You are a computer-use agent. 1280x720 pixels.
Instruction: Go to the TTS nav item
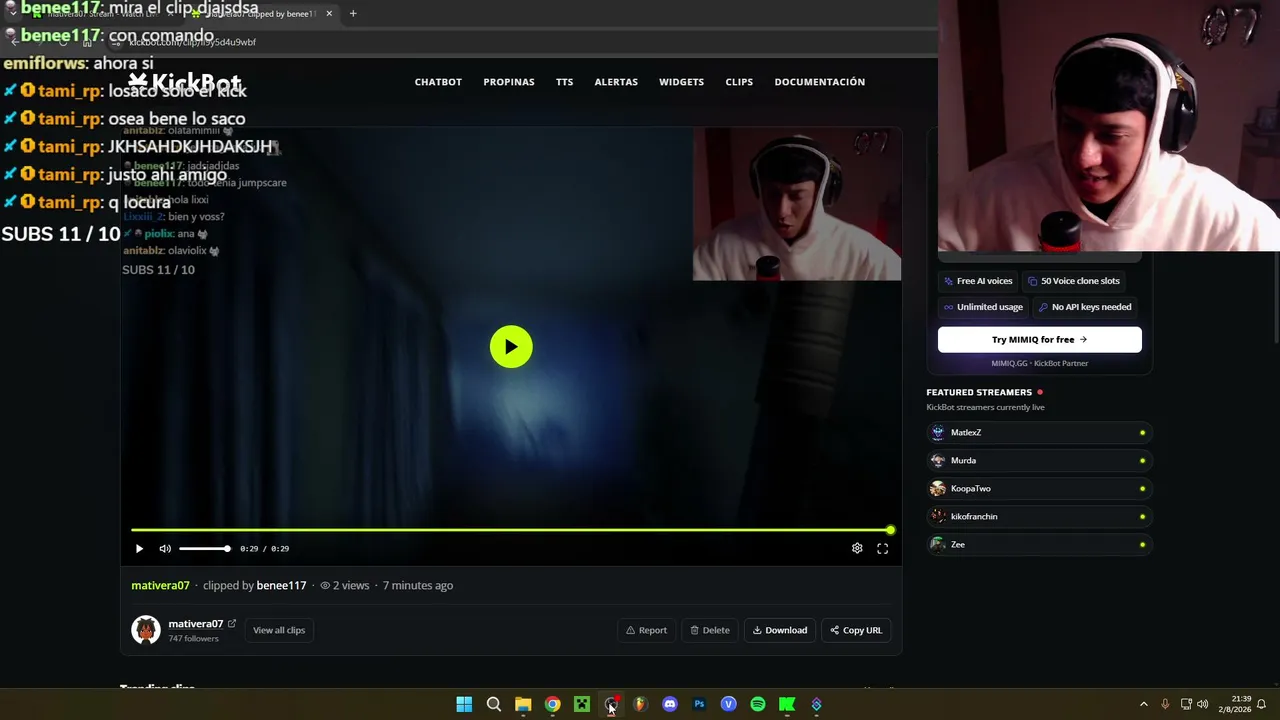click(565, 82)
